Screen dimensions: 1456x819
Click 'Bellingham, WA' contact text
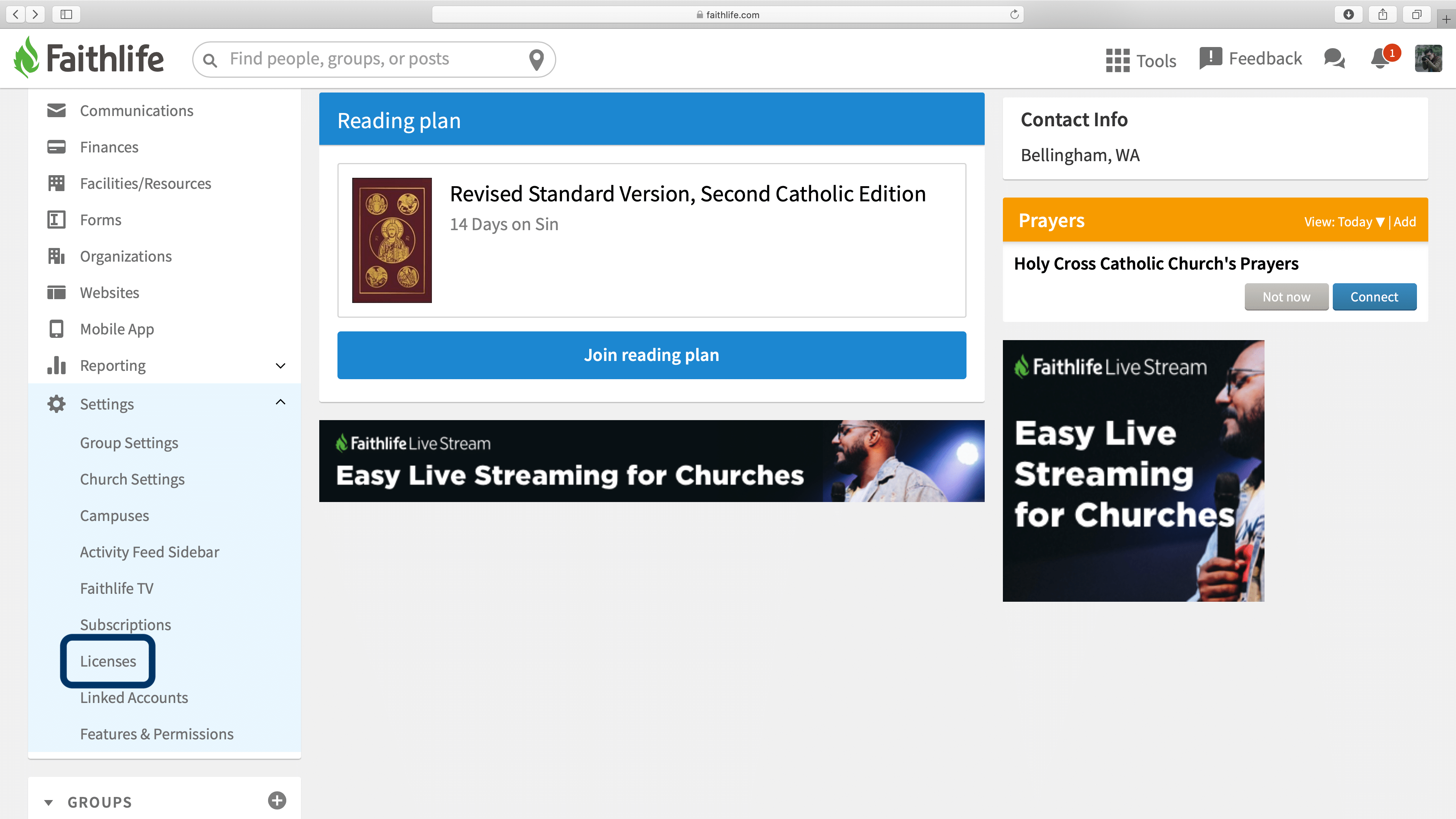[1079, 155]
